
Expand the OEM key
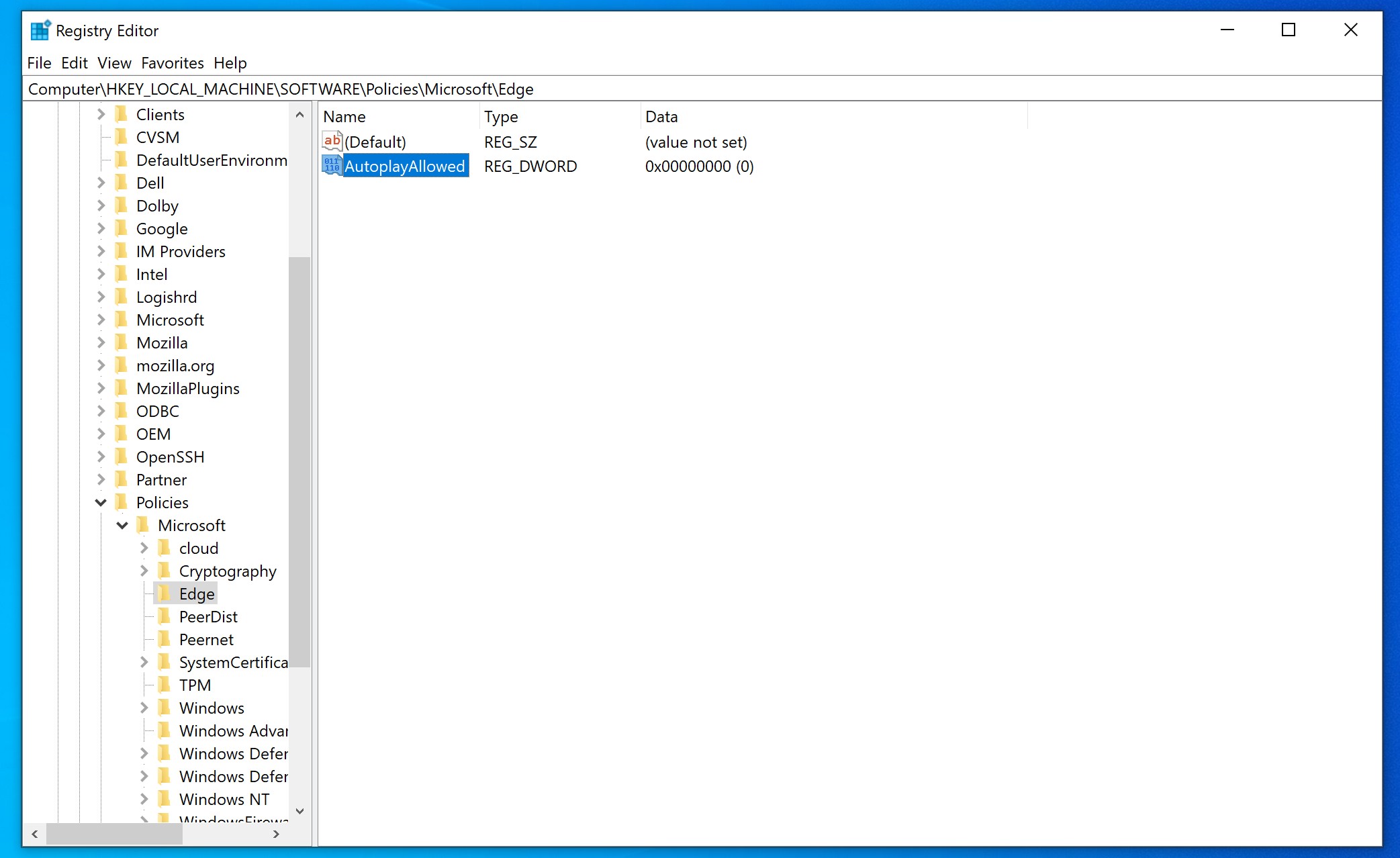point(101,434)
